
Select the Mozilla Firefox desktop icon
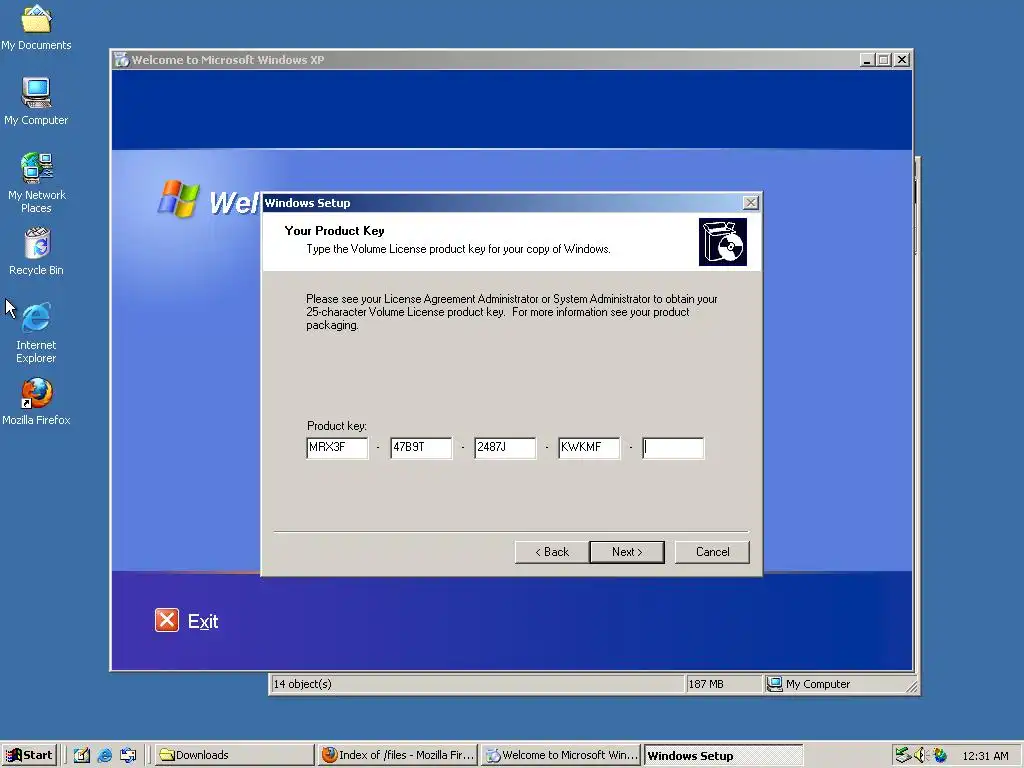click(36, 402)
